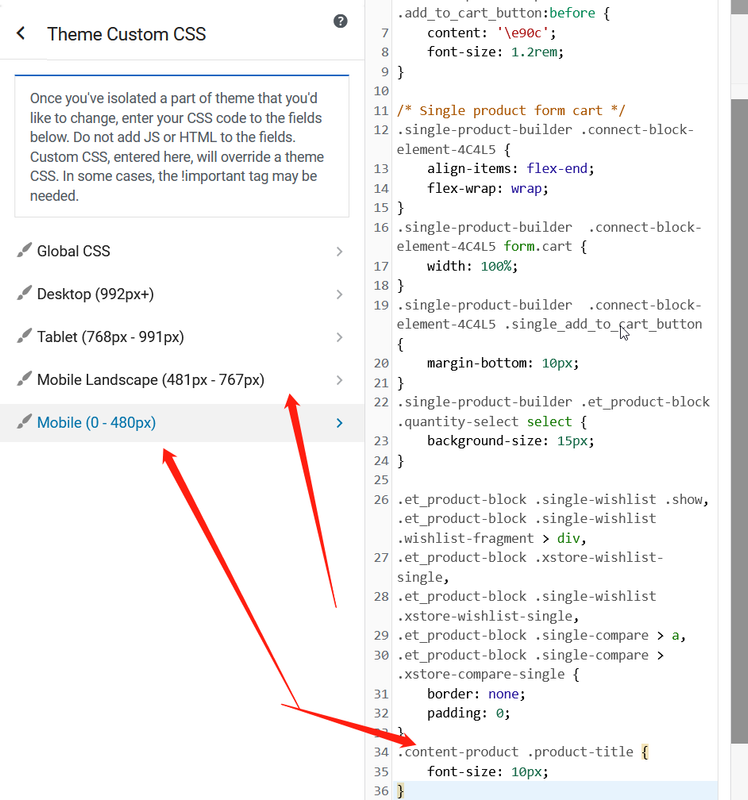This screenshot has width=748, height=800.
Task: Click the 'padding: 0;' code line
Action: point(468,713)
